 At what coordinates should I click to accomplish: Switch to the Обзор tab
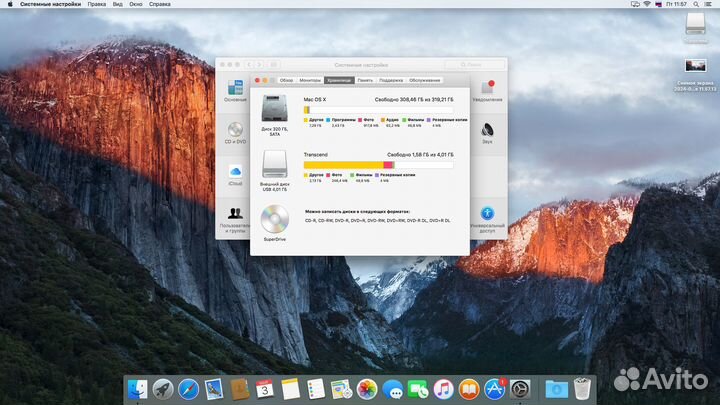286,80
